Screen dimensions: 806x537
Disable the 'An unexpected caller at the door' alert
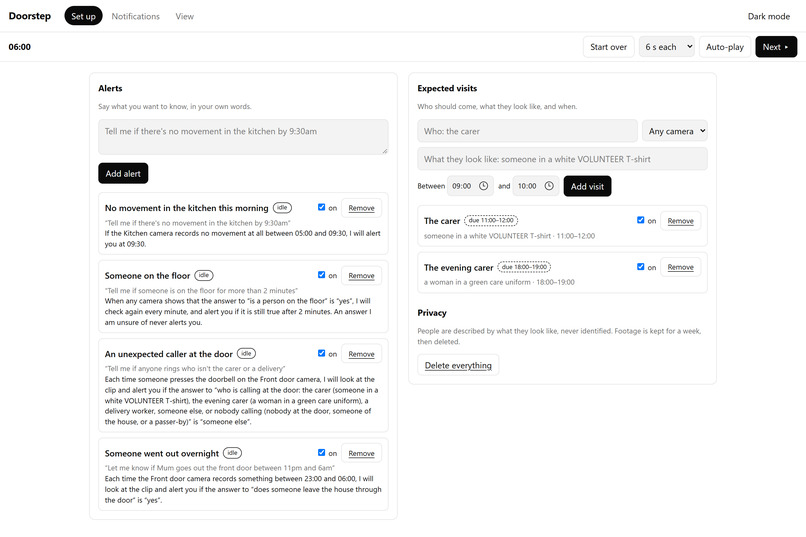pos(321,353)
